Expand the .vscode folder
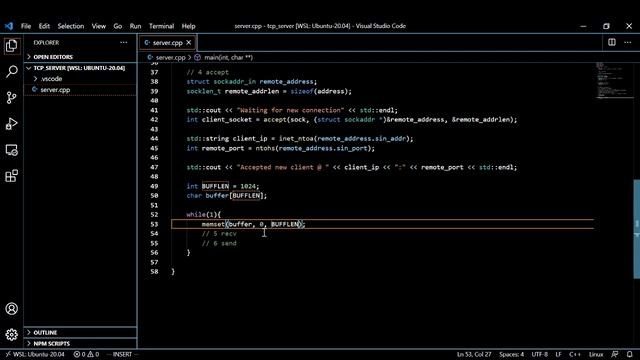The image size is (640, 360). [x=80, y=78]
